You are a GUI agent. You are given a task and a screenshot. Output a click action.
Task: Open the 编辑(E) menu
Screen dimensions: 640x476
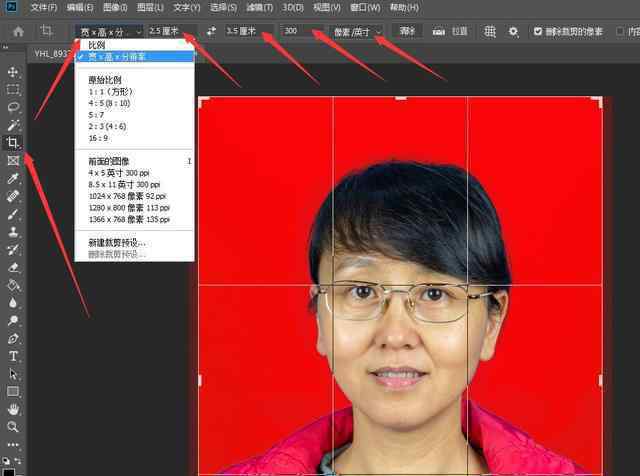tap(80, 7)
